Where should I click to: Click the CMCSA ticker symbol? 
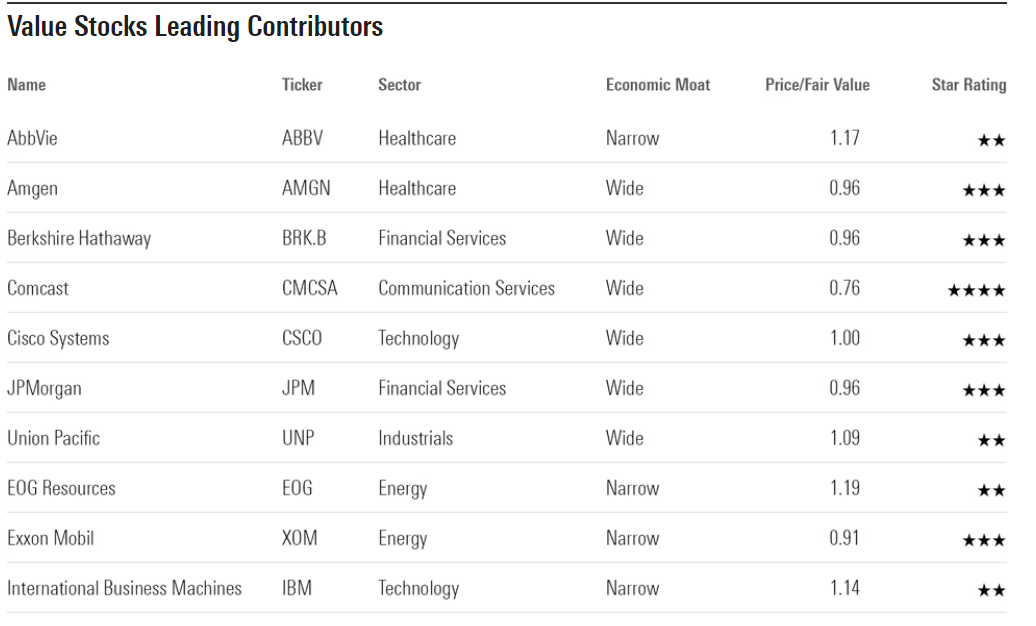310,288
